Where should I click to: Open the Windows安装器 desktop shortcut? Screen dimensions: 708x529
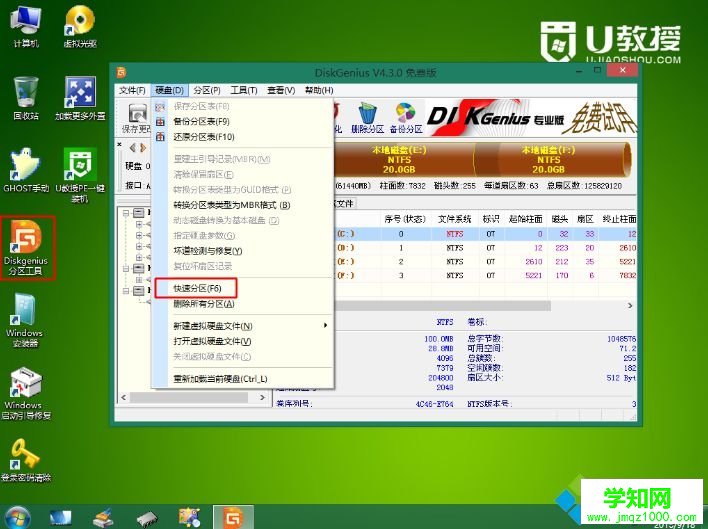(x=25, y=320)
